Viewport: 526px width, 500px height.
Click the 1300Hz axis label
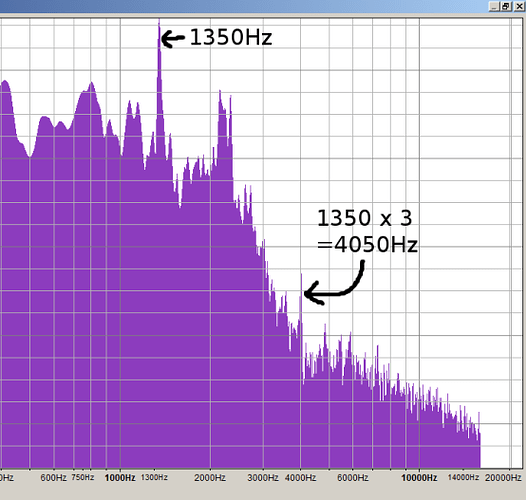[x=154, y=477]
